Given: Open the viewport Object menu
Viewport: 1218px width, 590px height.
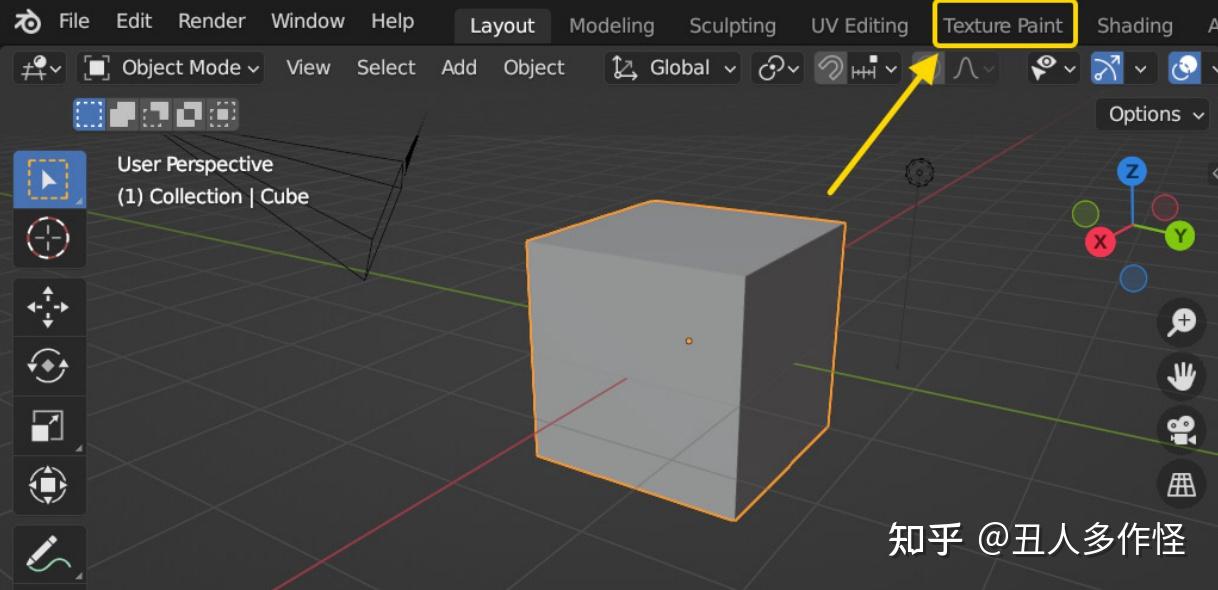Looking at the screenshot, I should pyautogui.click(x=534, y=68).
